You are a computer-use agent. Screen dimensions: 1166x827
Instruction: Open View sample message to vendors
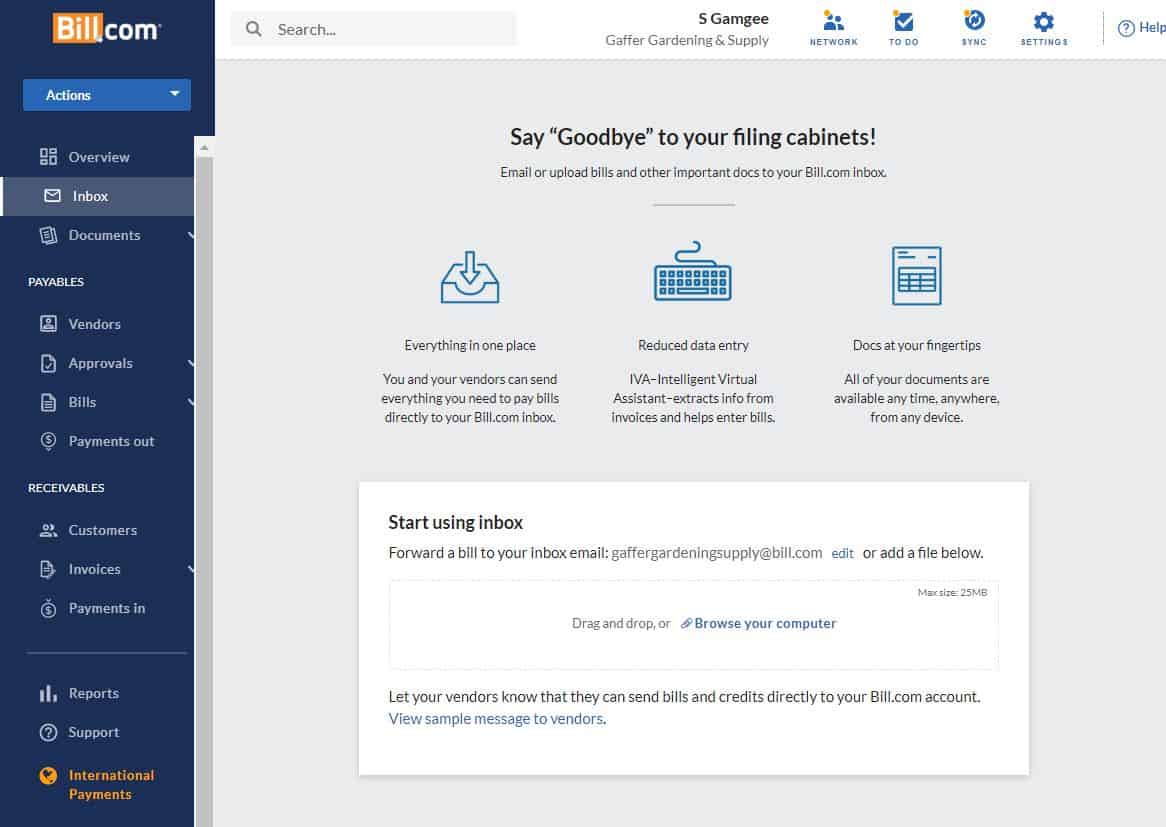[496, 719]
